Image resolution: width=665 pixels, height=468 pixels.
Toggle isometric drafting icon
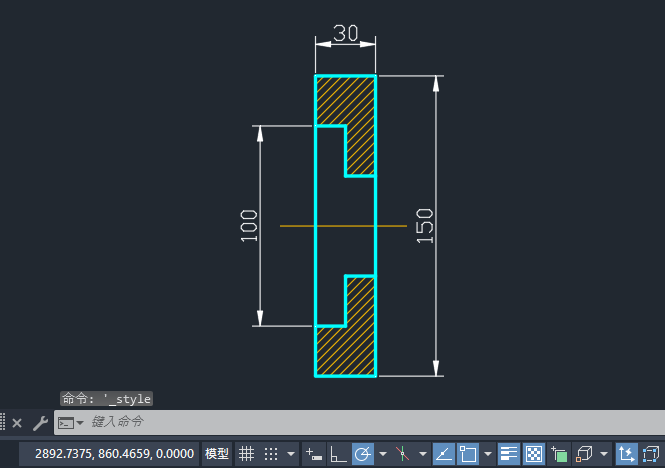[x=402, y=454]
